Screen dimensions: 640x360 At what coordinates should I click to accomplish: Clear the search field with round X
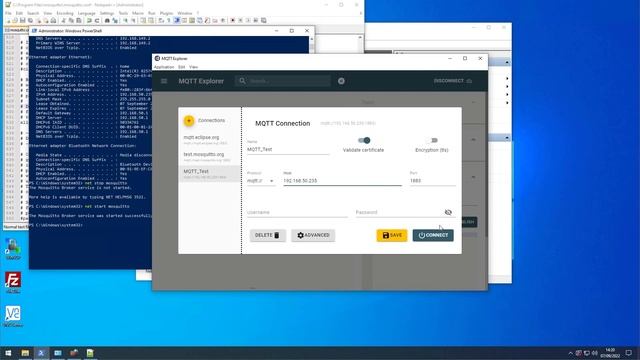pyautogui.click(x=341, y=81)
